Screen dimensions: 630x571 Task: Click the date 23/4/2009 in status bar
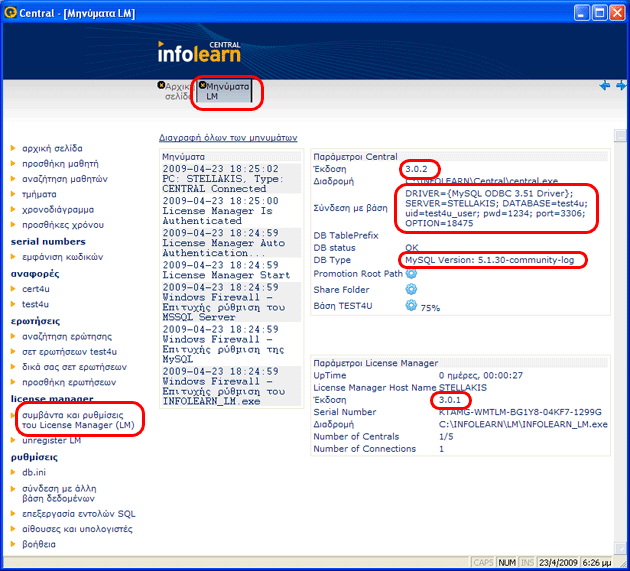pyautogui.click(x=558, y=563)
